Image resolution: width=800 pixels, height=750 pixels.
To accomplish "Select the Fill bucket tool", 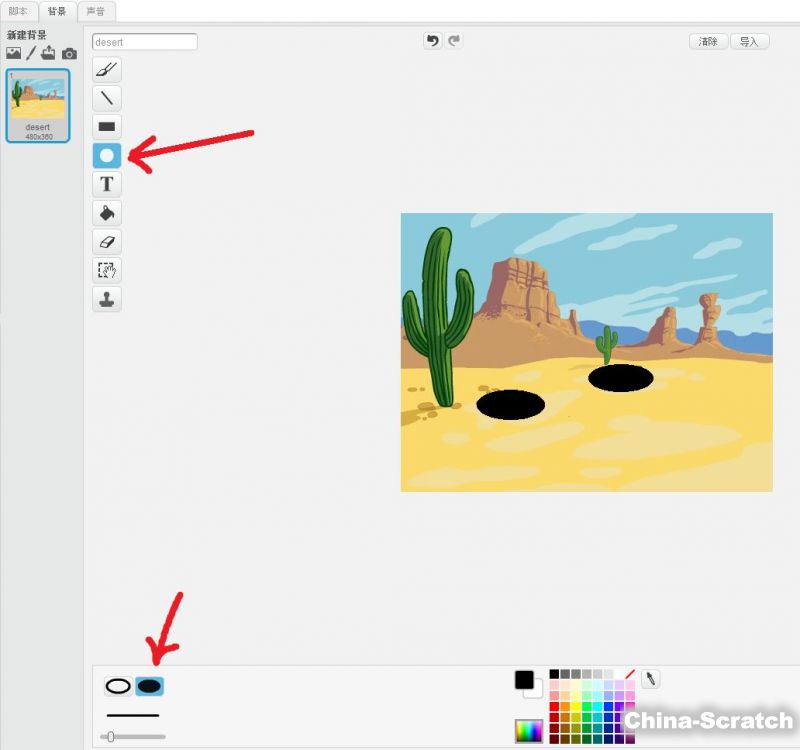I will click(107, 213).
